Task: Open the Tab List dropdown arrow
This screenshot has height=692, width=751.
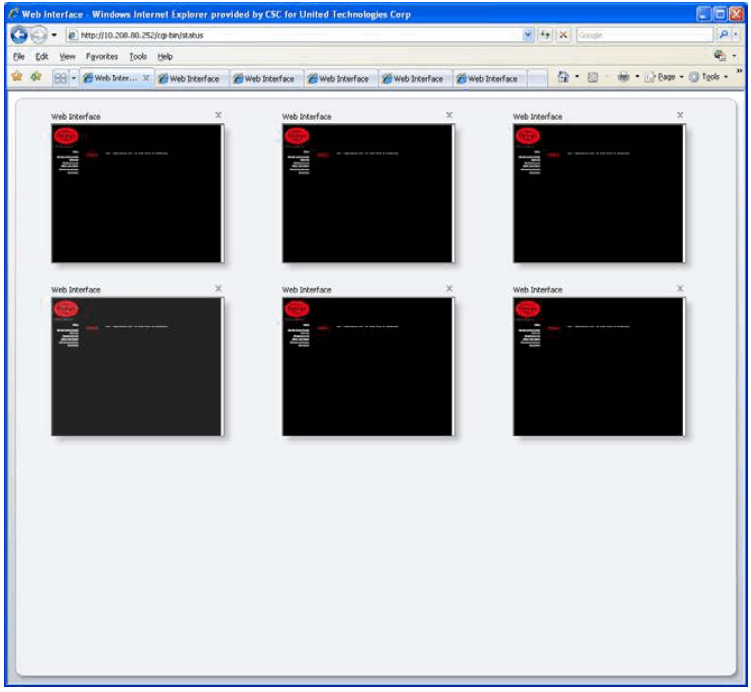Action: 74,78
